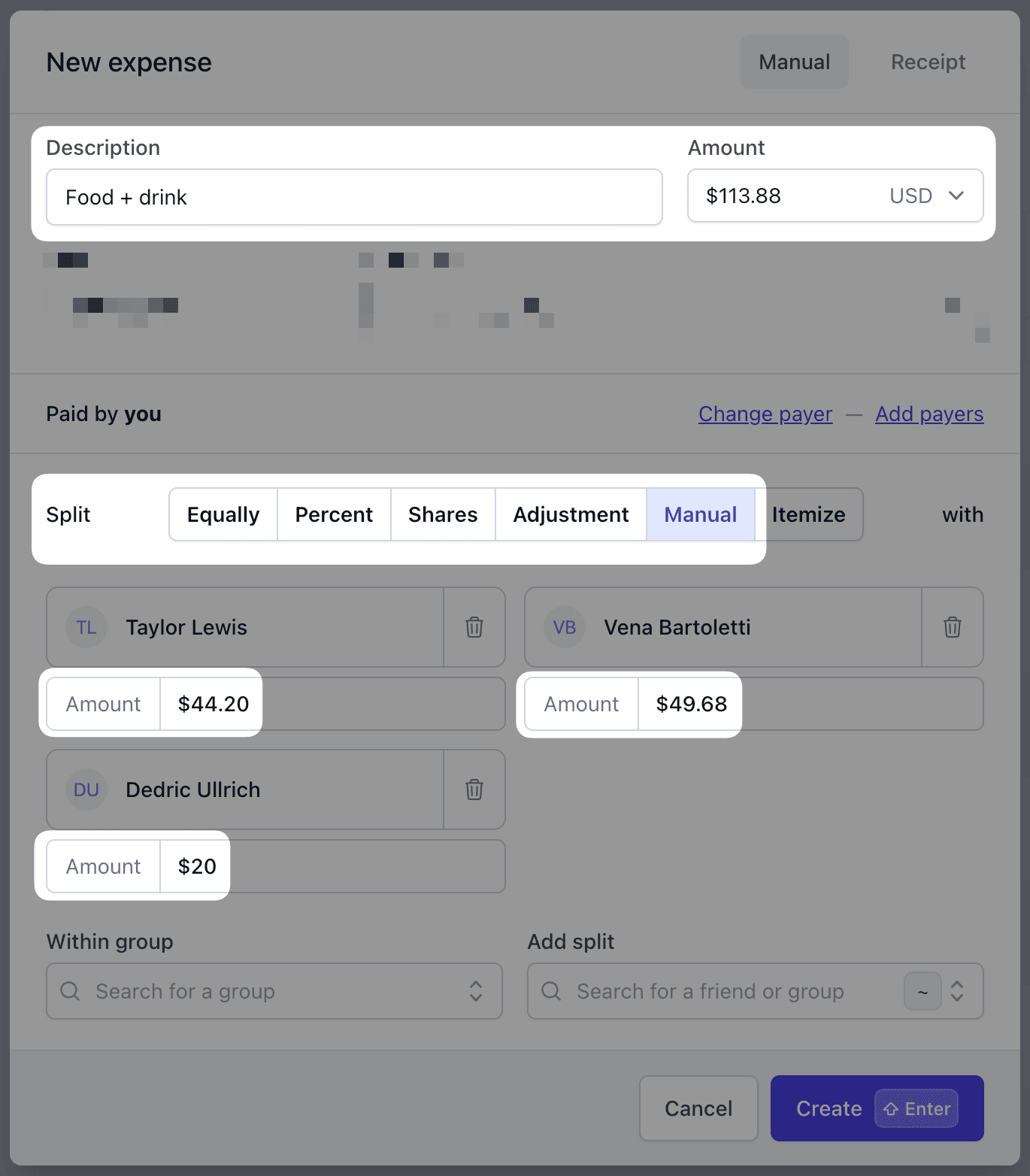Switch split mode to Shares
Image resolution: width=1030 pixels, height=1176 pixels.
pyautogui.click(x=443, y=514)
